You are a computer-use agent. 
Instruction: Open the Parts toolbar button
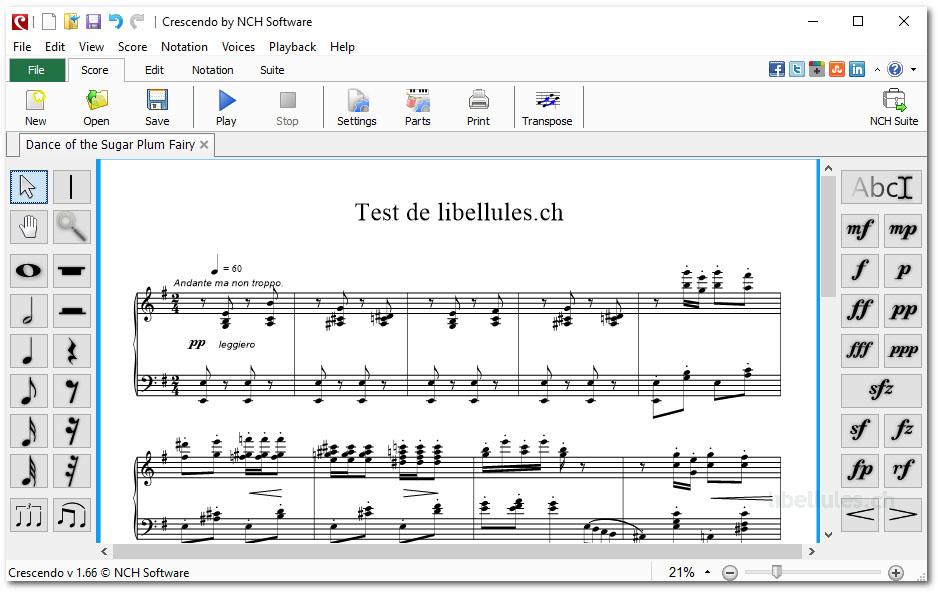coord(418,108)
